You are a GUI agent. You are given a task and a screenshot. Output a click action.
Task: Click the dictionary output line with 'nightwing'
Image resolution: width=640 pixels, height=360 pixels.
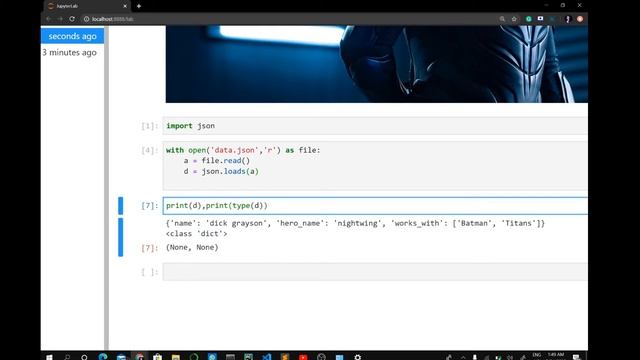(355, 223)
